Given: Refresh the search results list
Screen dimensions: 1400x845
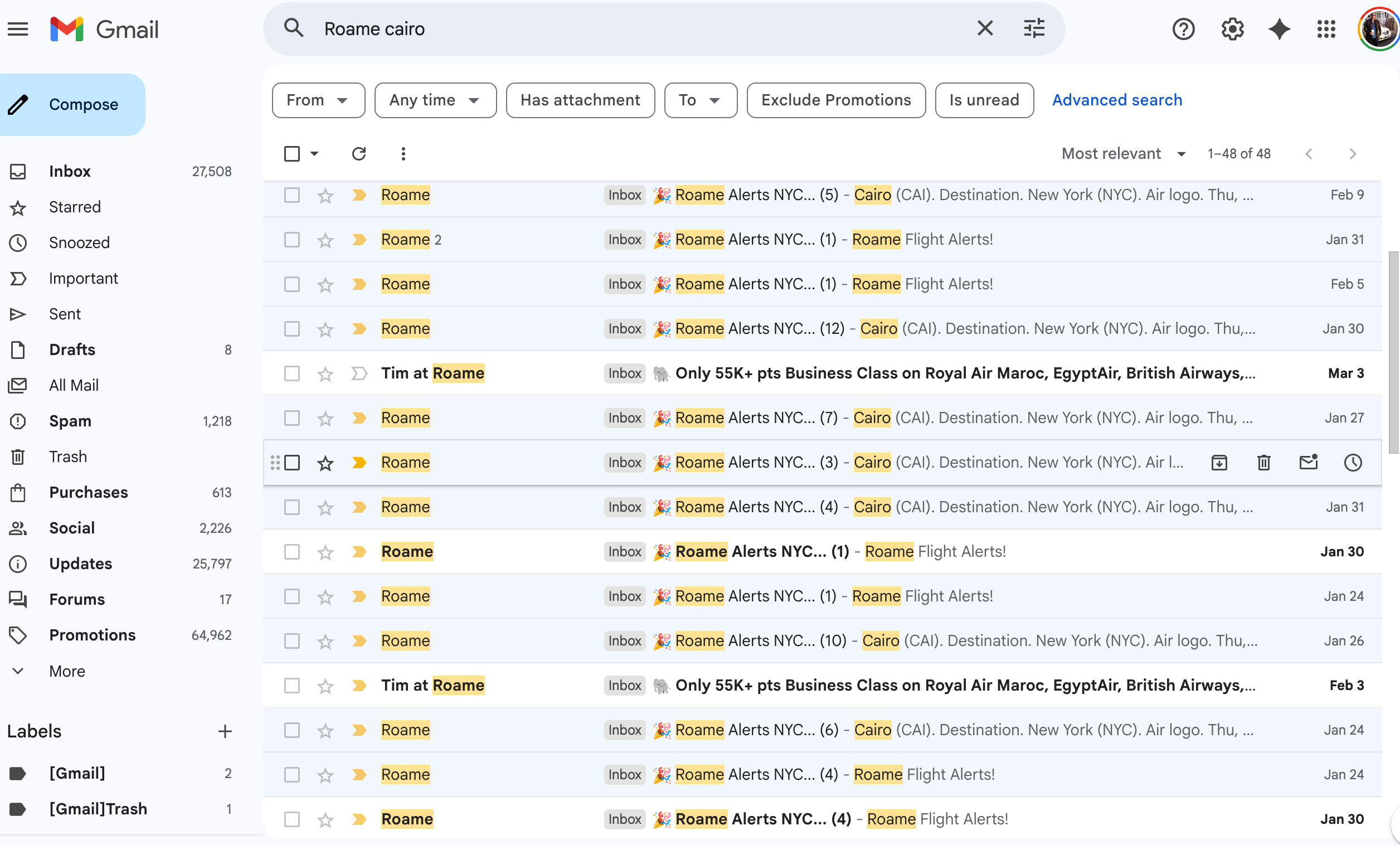Looking at the screenshot, I should [359, 153].
